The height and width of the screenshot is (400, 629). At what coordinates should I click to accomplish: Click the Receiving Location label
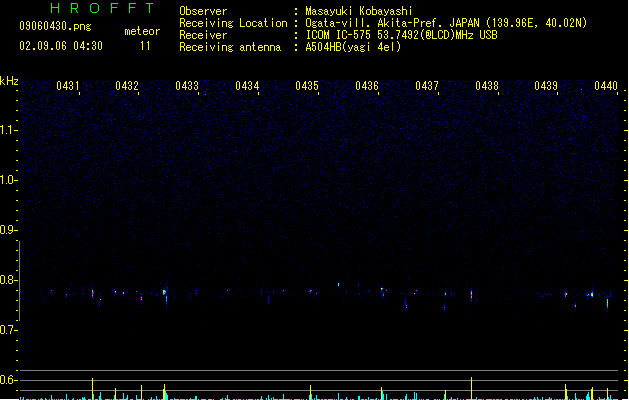click(233, 23)
